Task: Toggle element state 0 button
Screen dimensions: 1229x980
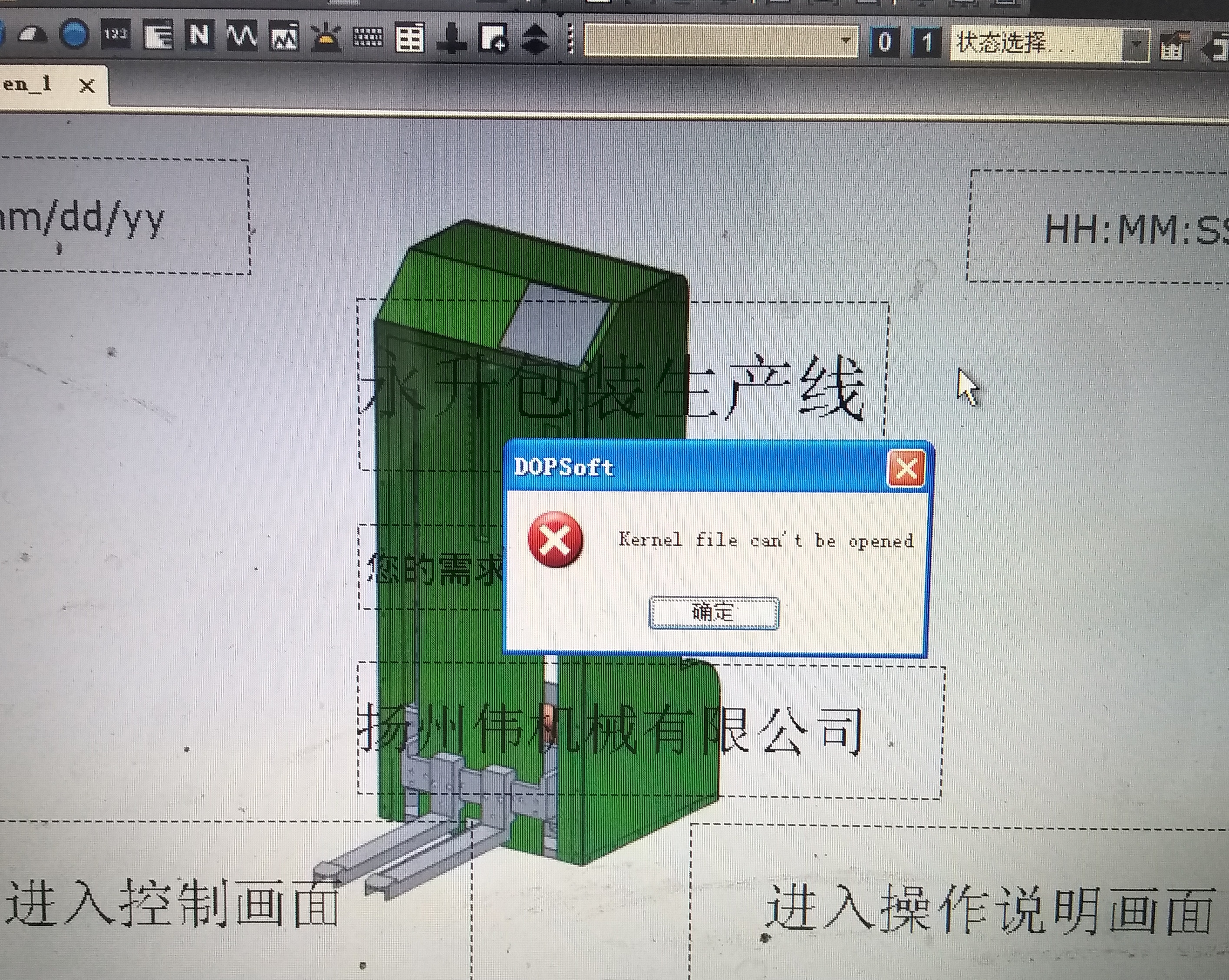Action: 885,42
